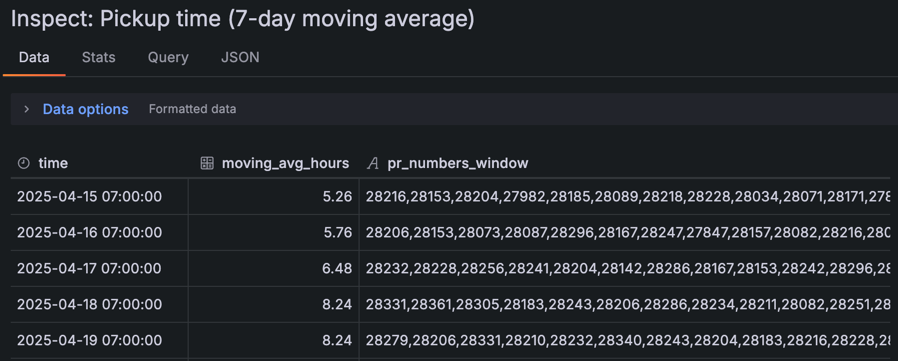Click the 5.26 moving average value
Image resolution: width=898 pixels, height=361 pixels.
tap(337, 197)
